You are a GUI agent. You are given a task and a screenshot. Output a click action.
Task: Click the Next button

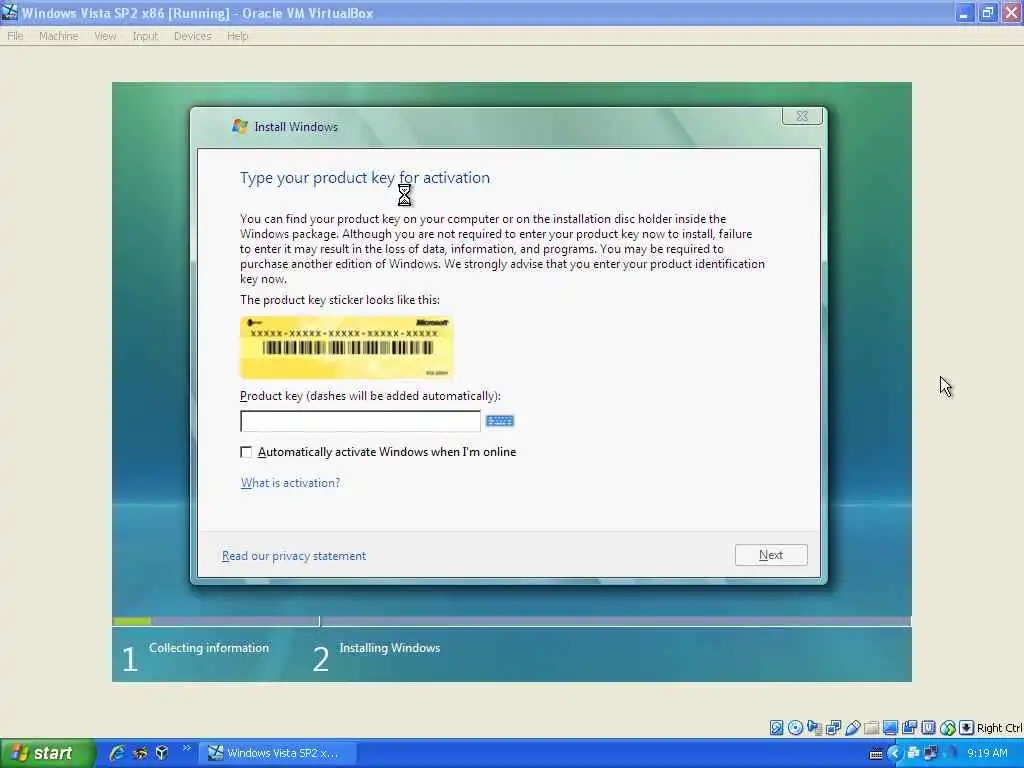(771, 555)
